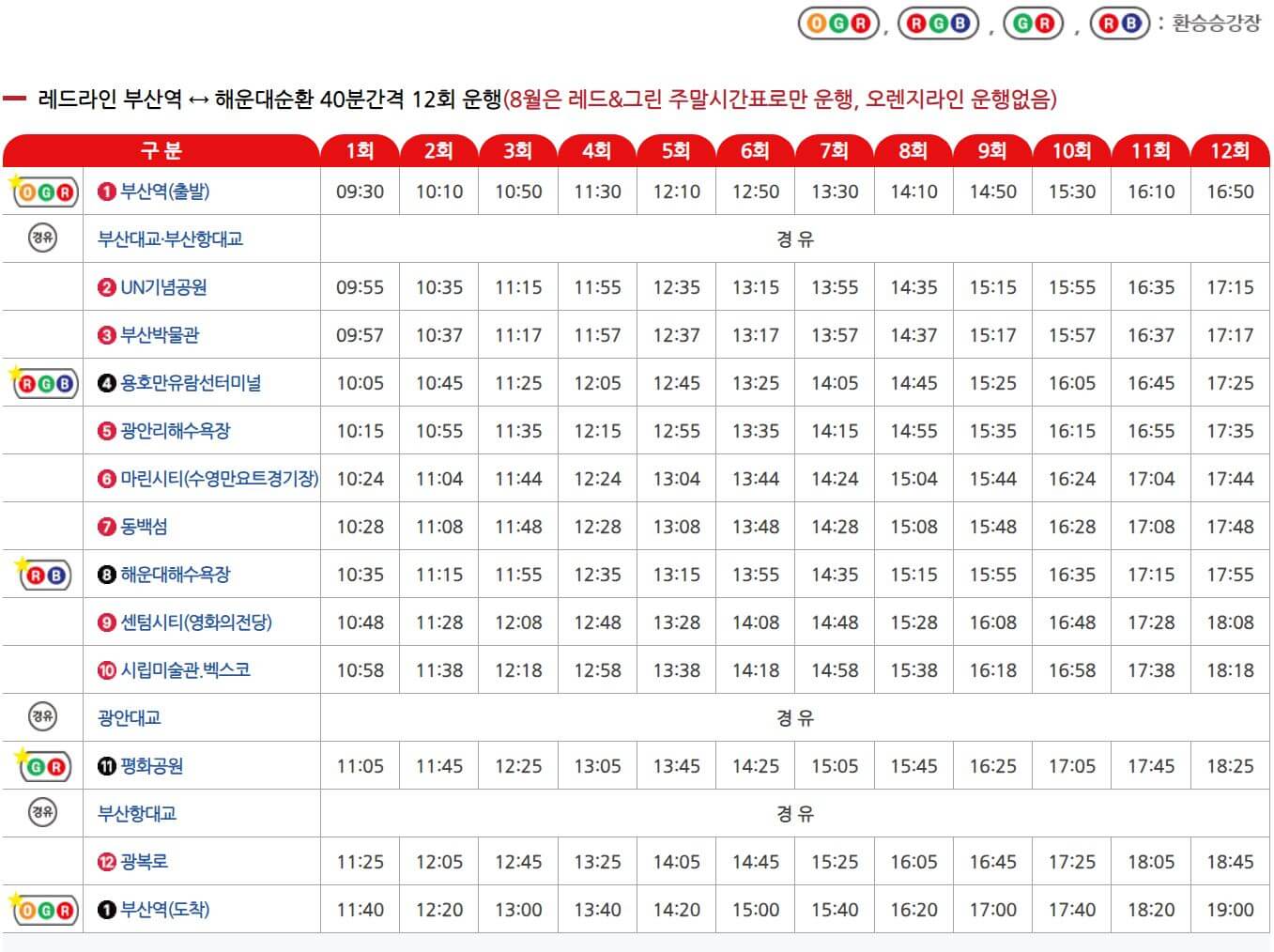Click the 경유 icon beside 광안대교
This screenshot has height=952, width=1274.
(x=42, y=717)
